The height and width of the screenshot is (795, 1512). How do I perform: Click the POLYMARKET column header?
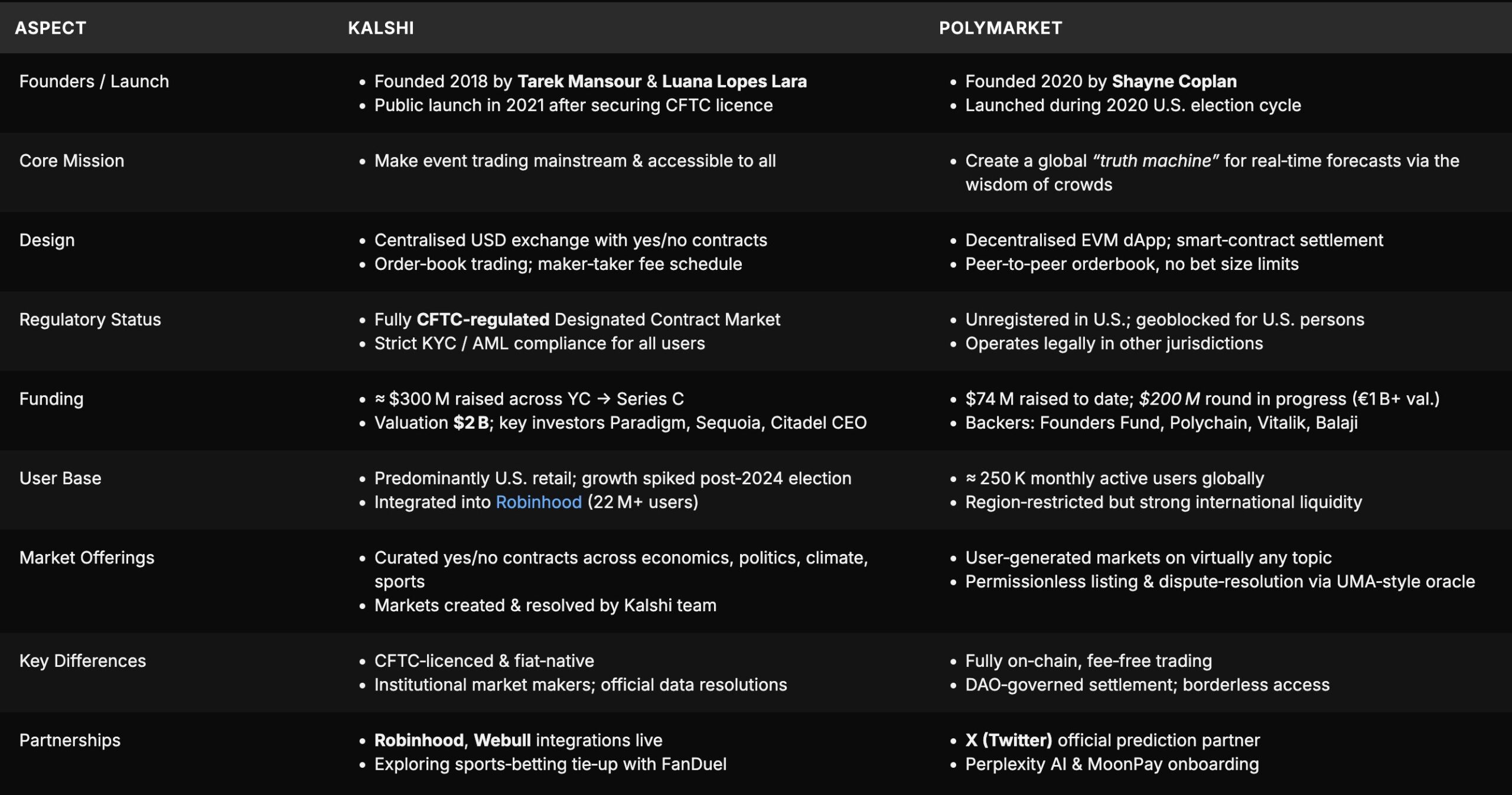pyautogui.click(x=1001, y=28)
